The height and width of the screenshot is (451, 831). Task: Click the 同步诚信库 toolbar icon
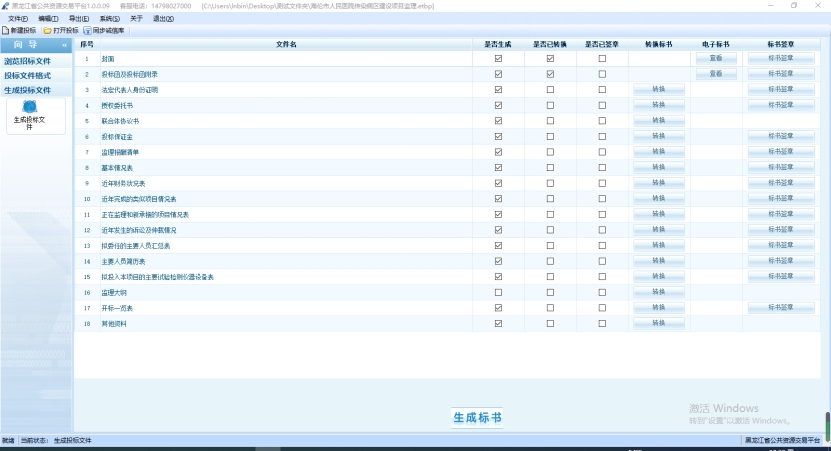click(87, 30)
